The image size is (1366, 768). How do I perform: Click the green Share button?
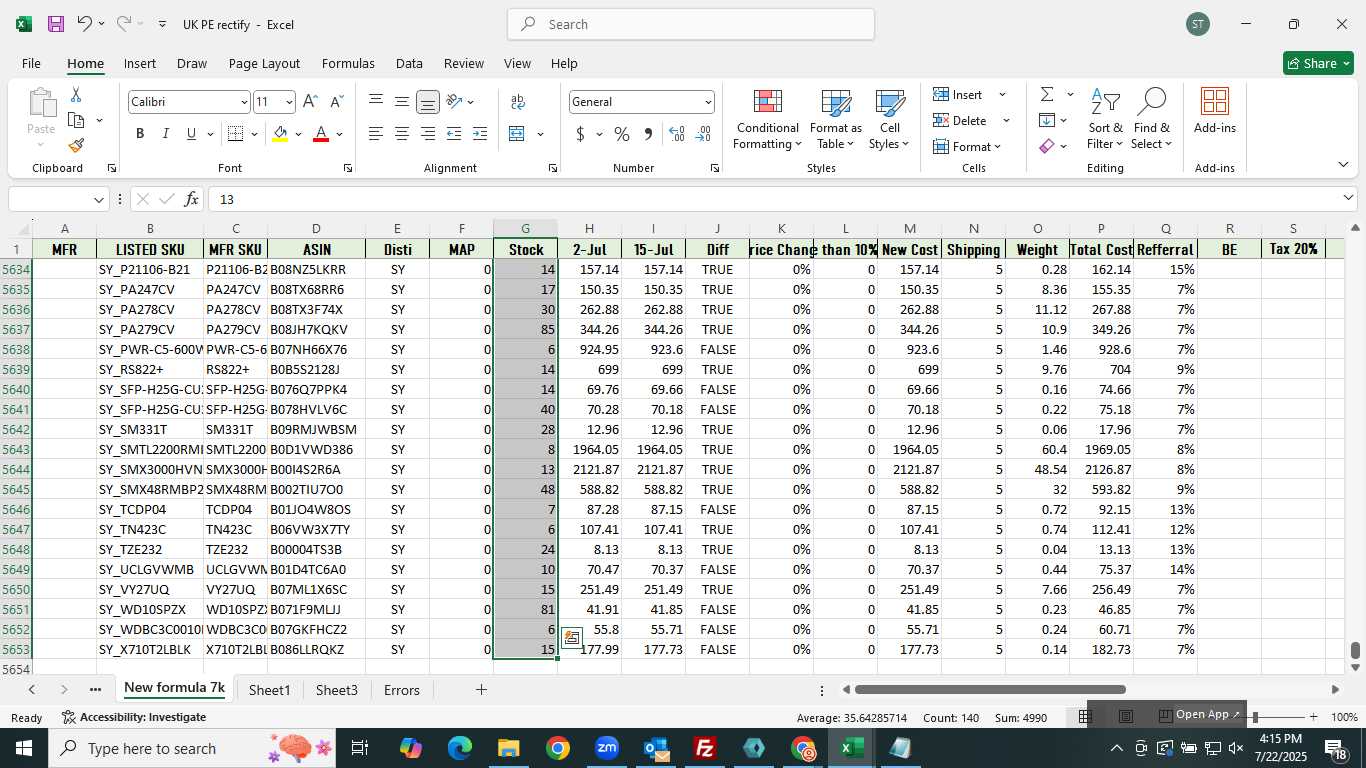coord(1318,63)
